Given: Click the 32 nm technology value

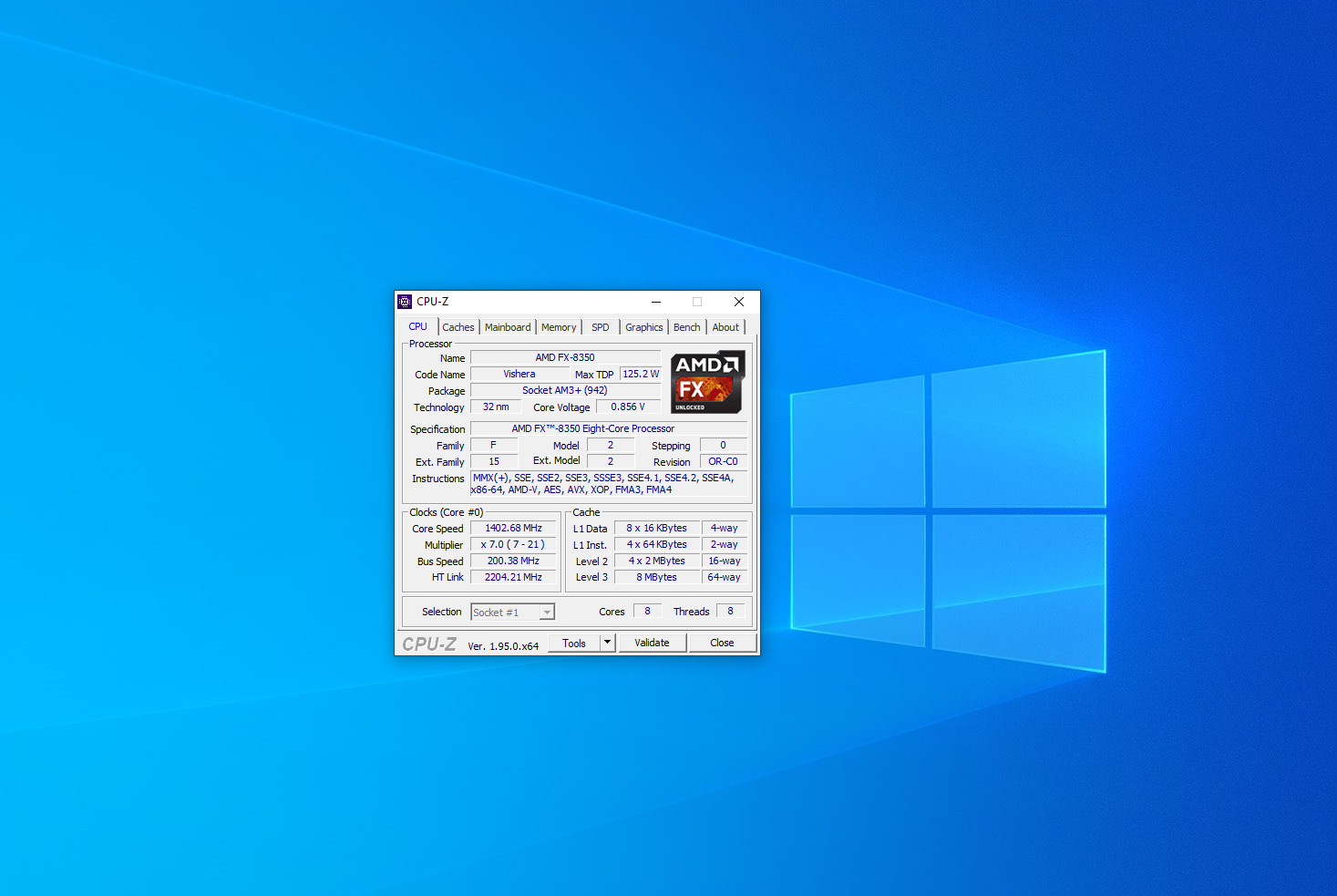Looking at the screenshot, I should (x=496, y=407).
